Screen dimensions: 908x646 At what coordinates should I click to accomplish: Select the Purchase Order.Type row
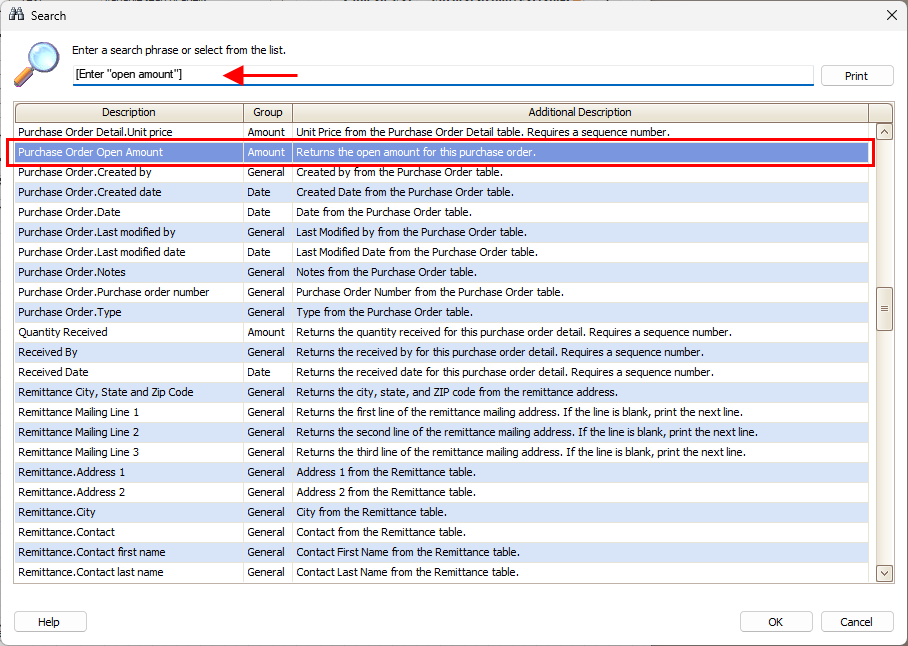[x=442, y=312]
